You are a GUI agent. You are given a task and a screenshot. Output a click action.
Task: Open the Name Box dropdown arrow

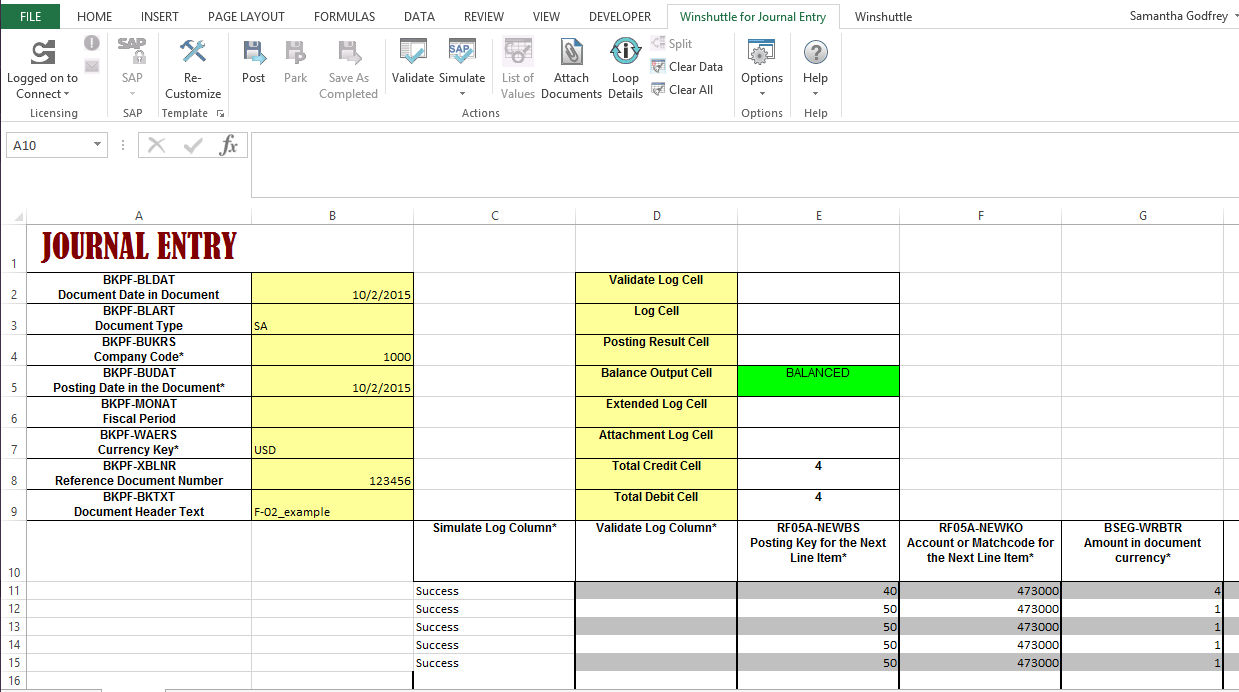(97, 145)
